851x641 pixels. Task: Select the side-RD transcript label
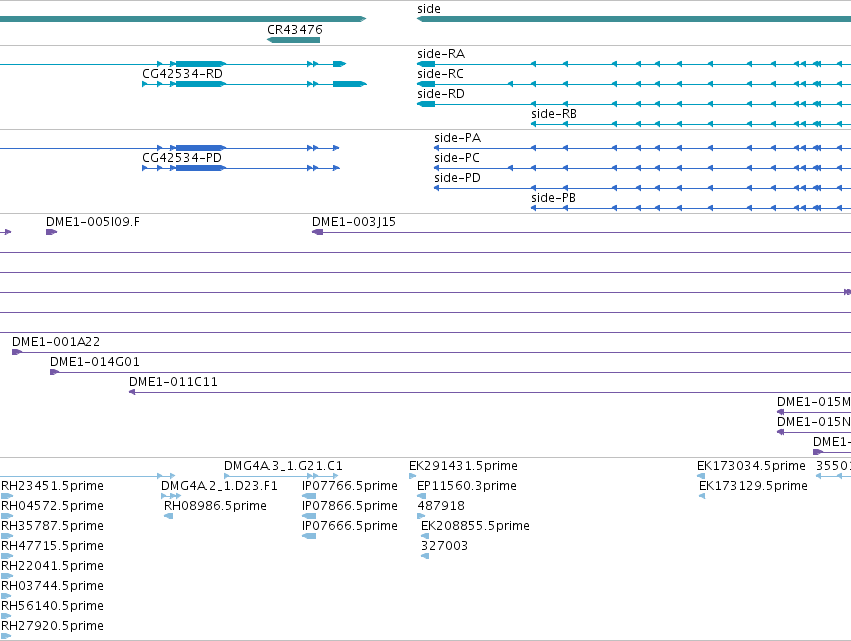tap(441, 94)
